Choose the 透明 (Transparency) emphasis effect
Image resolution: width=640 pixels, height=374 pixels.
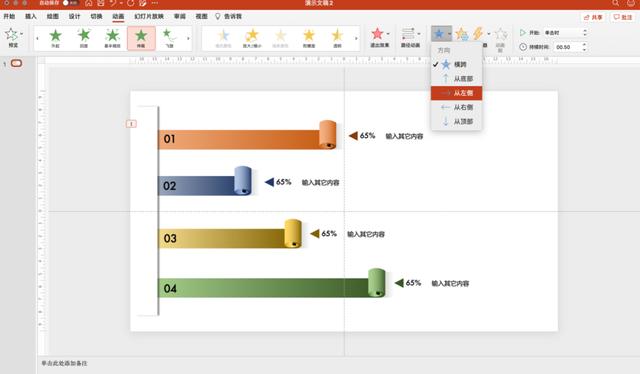337,38
